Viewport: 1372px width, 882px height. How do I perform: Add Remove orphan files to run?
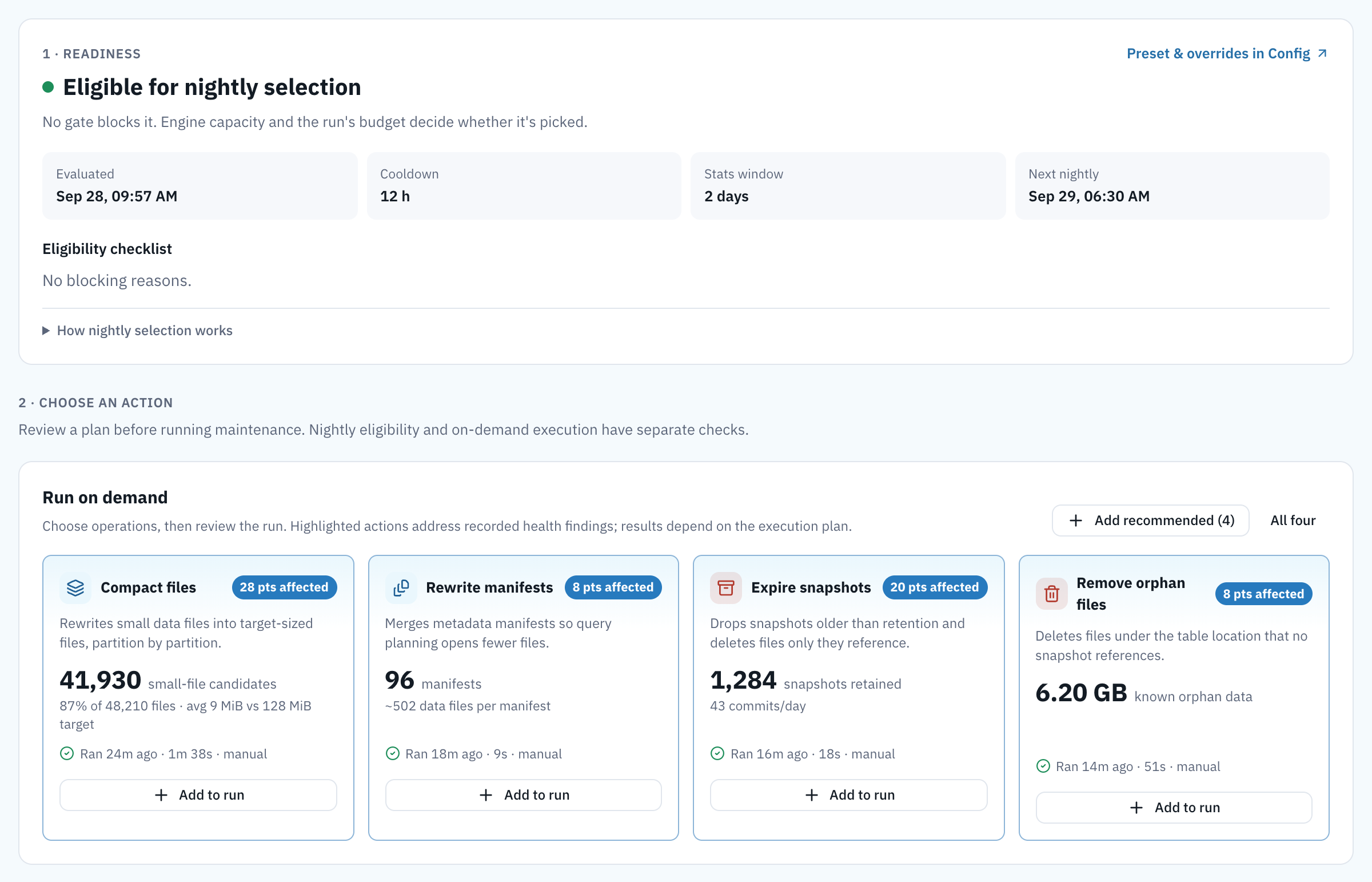[x=1174, y=808]
